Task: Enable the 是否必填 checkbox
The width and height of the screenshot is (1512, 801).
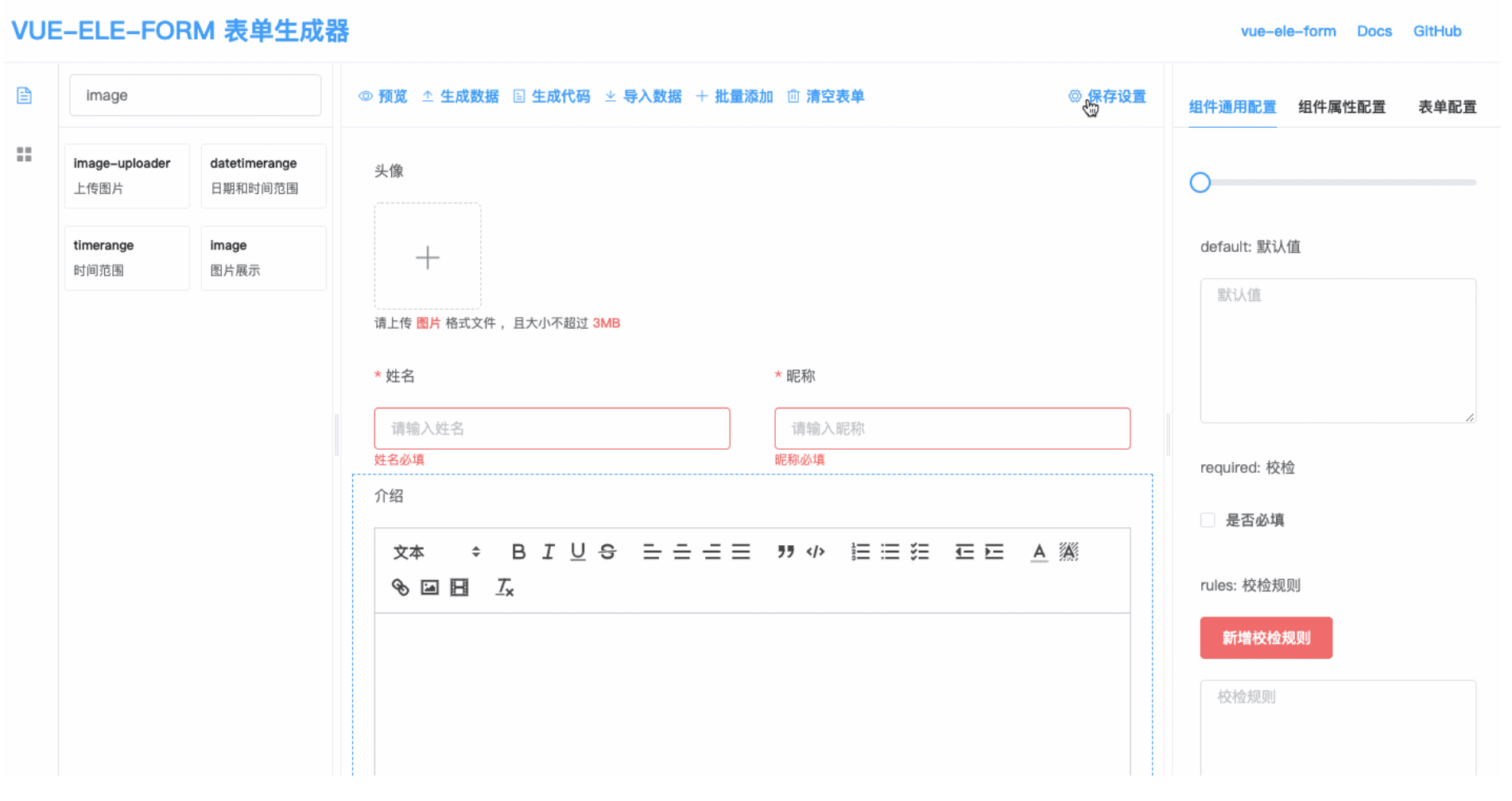Action: tap(1208, 520)
